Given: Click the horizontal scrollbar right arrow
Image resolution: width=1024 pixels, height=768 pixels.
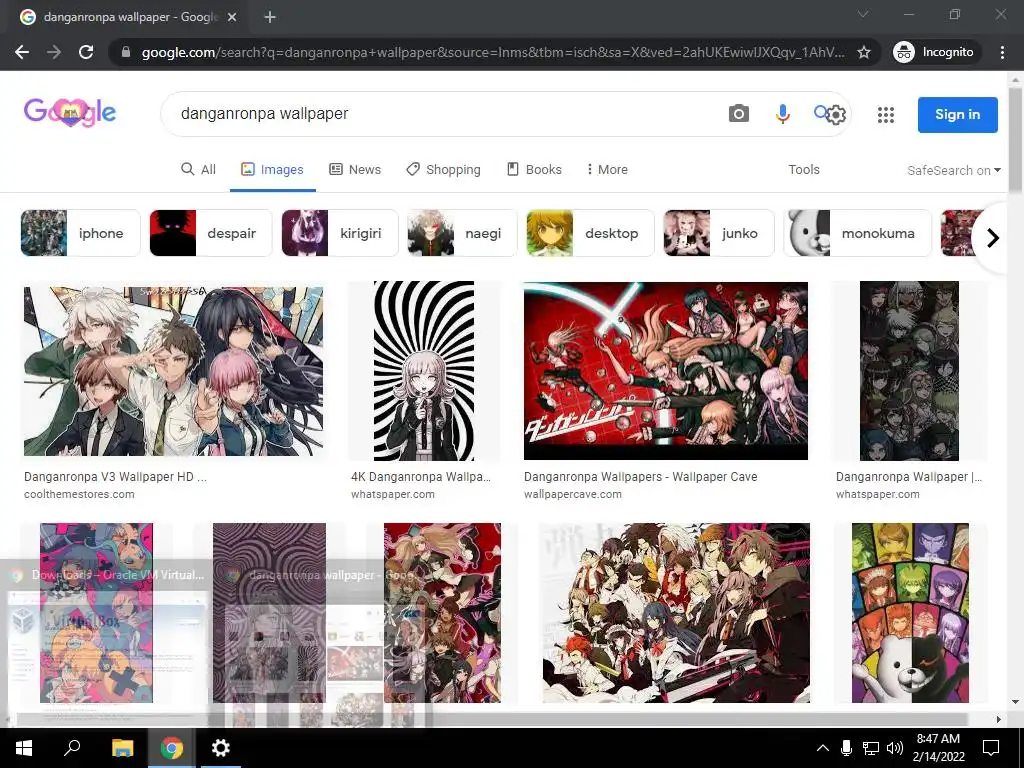Looking at the screenshot, I should [998, 720].
